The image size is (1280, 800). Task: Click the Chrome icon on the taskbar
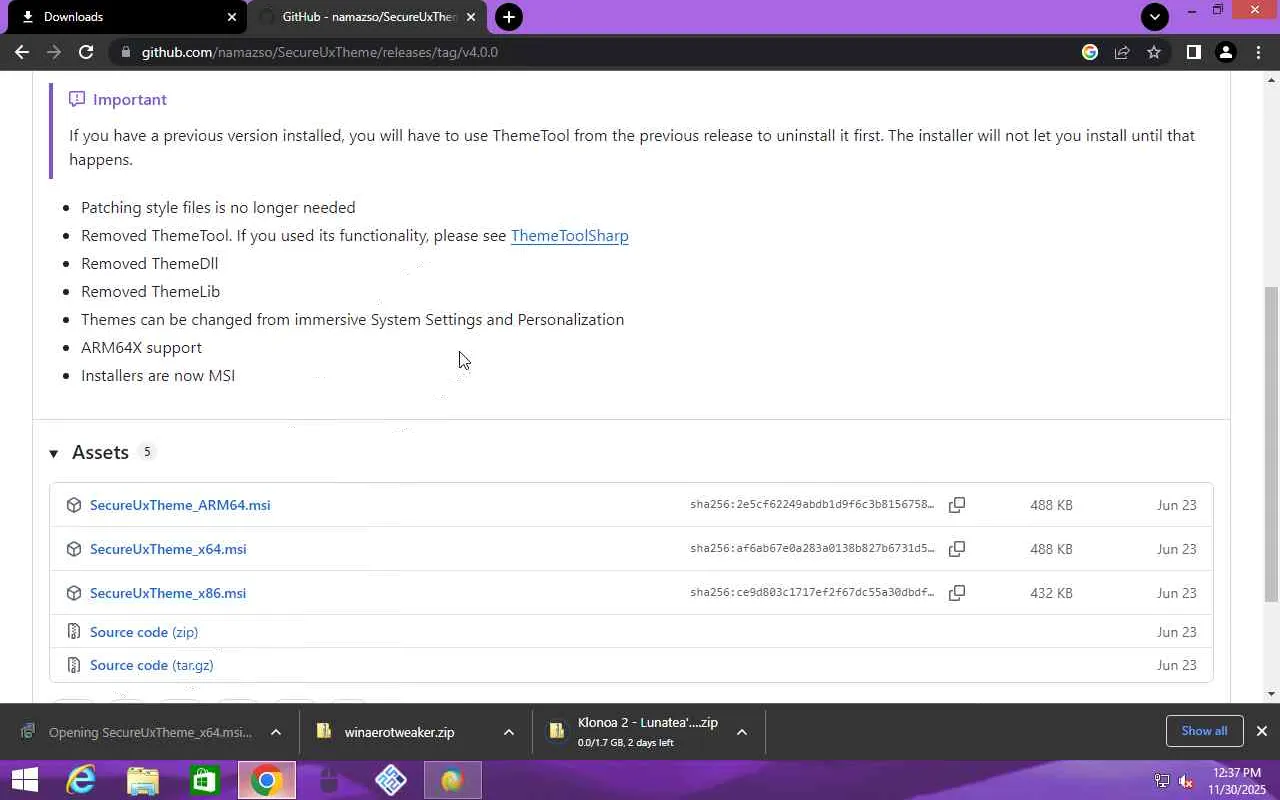(x=266, y=780)
